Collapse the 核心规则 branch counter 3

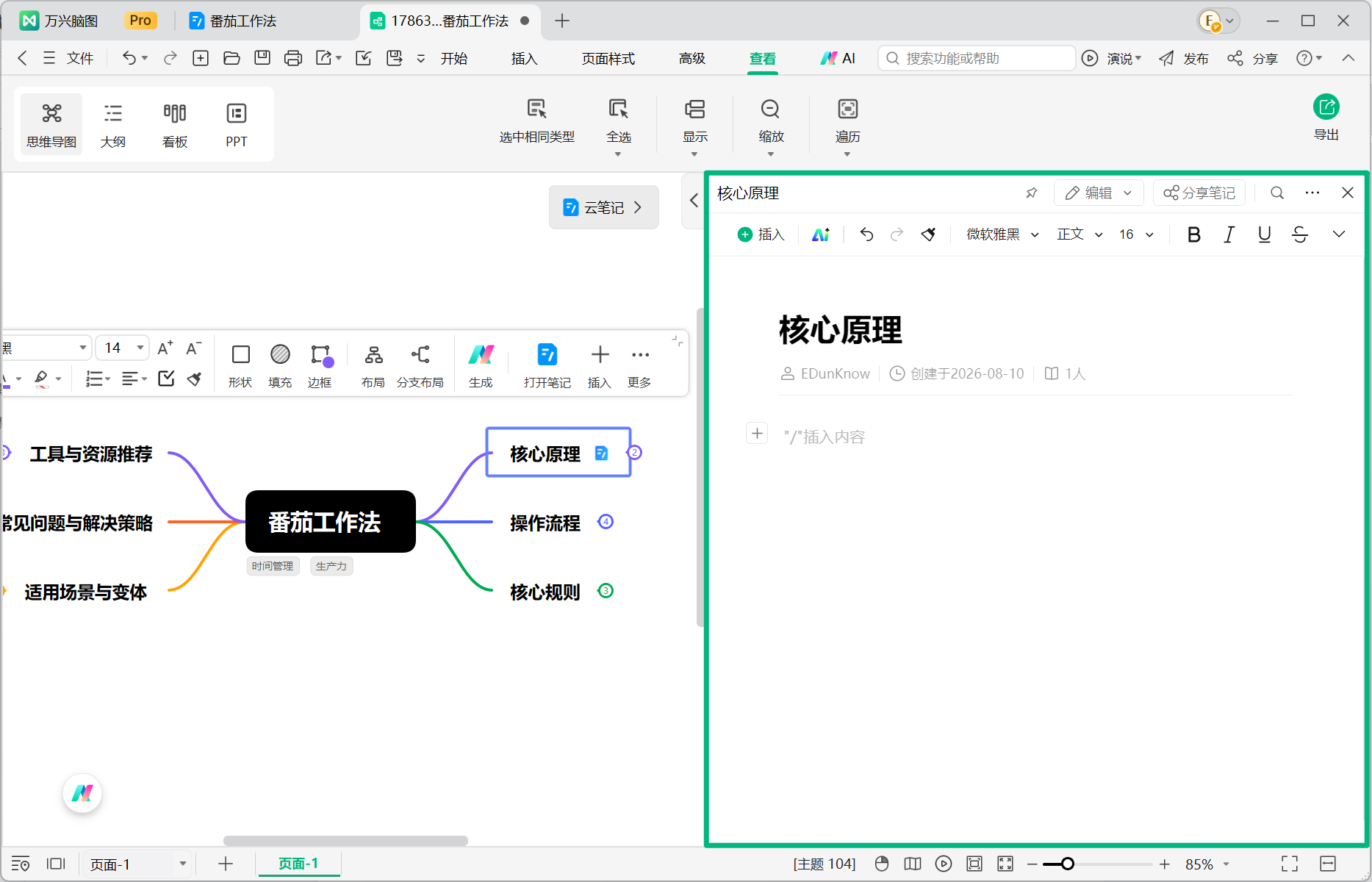[x=606, y=591]
